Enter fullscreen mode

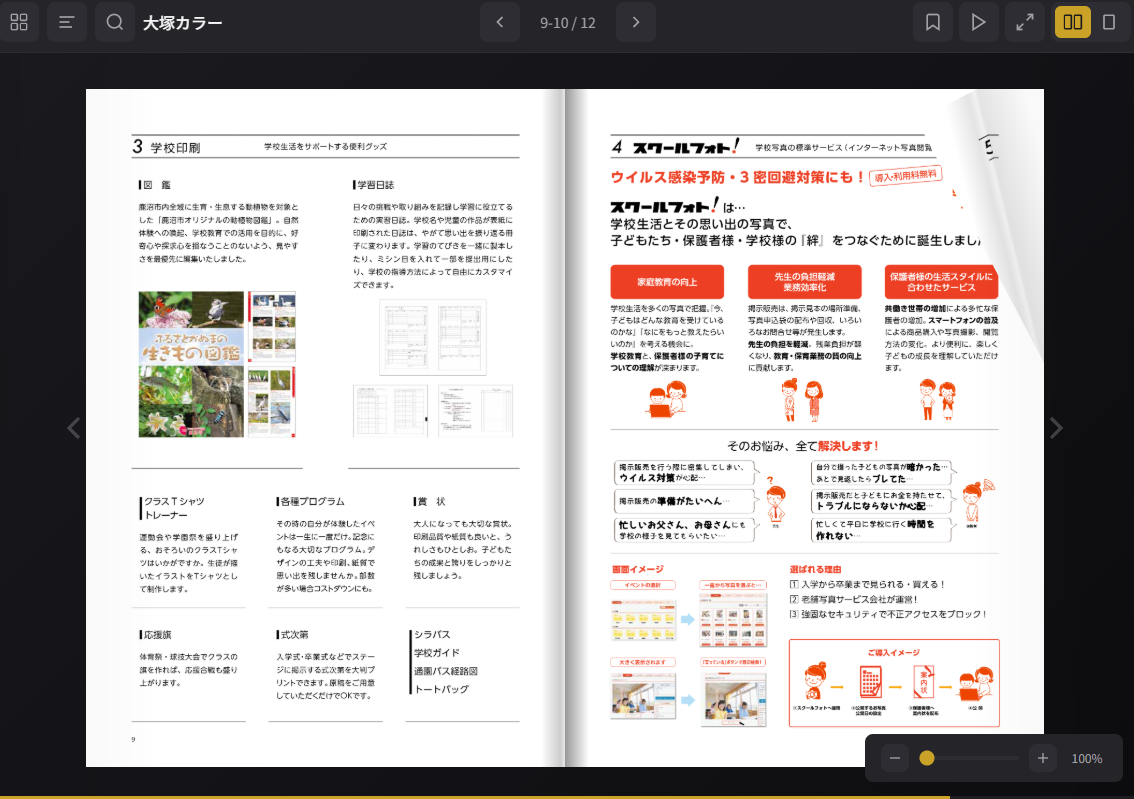pos(1023,21)
